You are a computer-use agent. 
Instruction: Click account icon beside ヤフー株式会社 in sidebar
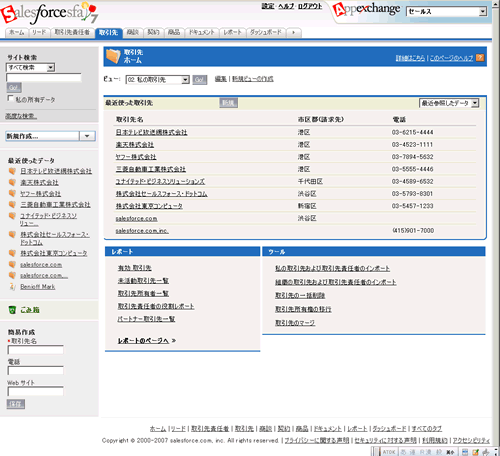[12, 193]
